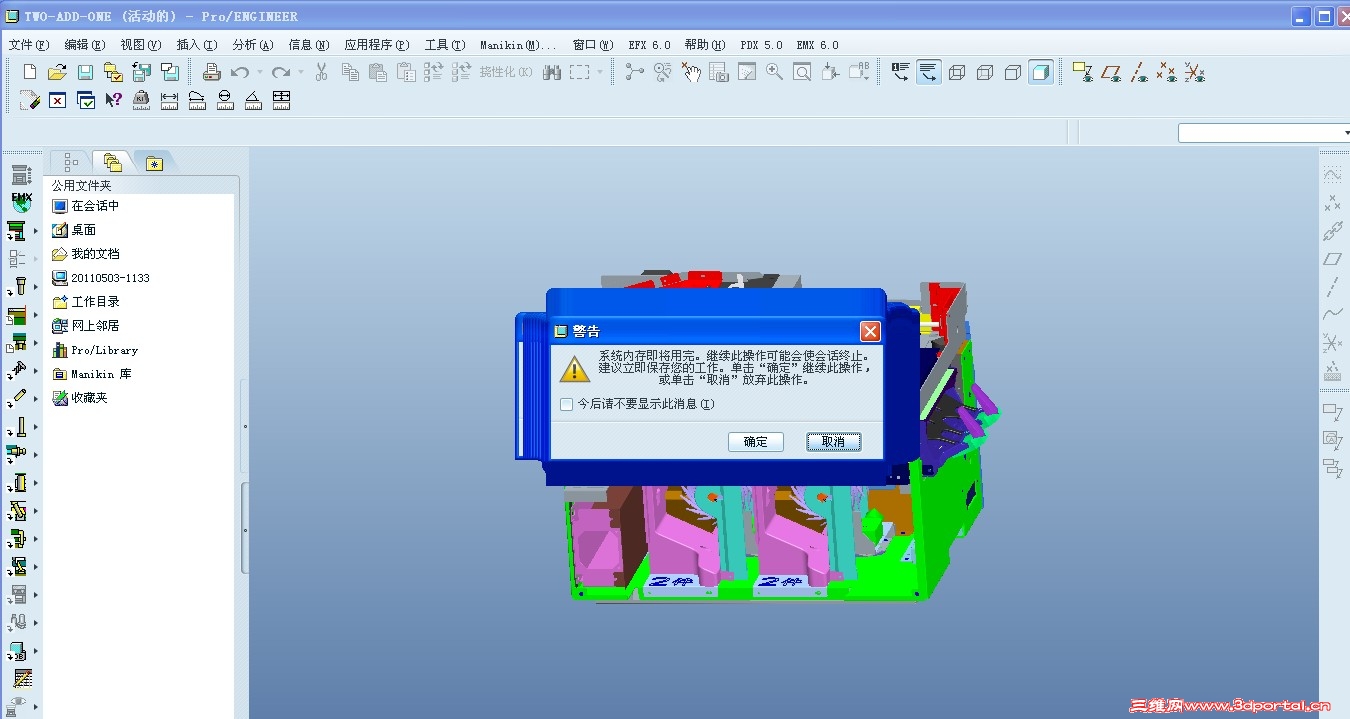Open a file with the folder icon
This screenshot has height=719, width=1350.
point(57,72)
